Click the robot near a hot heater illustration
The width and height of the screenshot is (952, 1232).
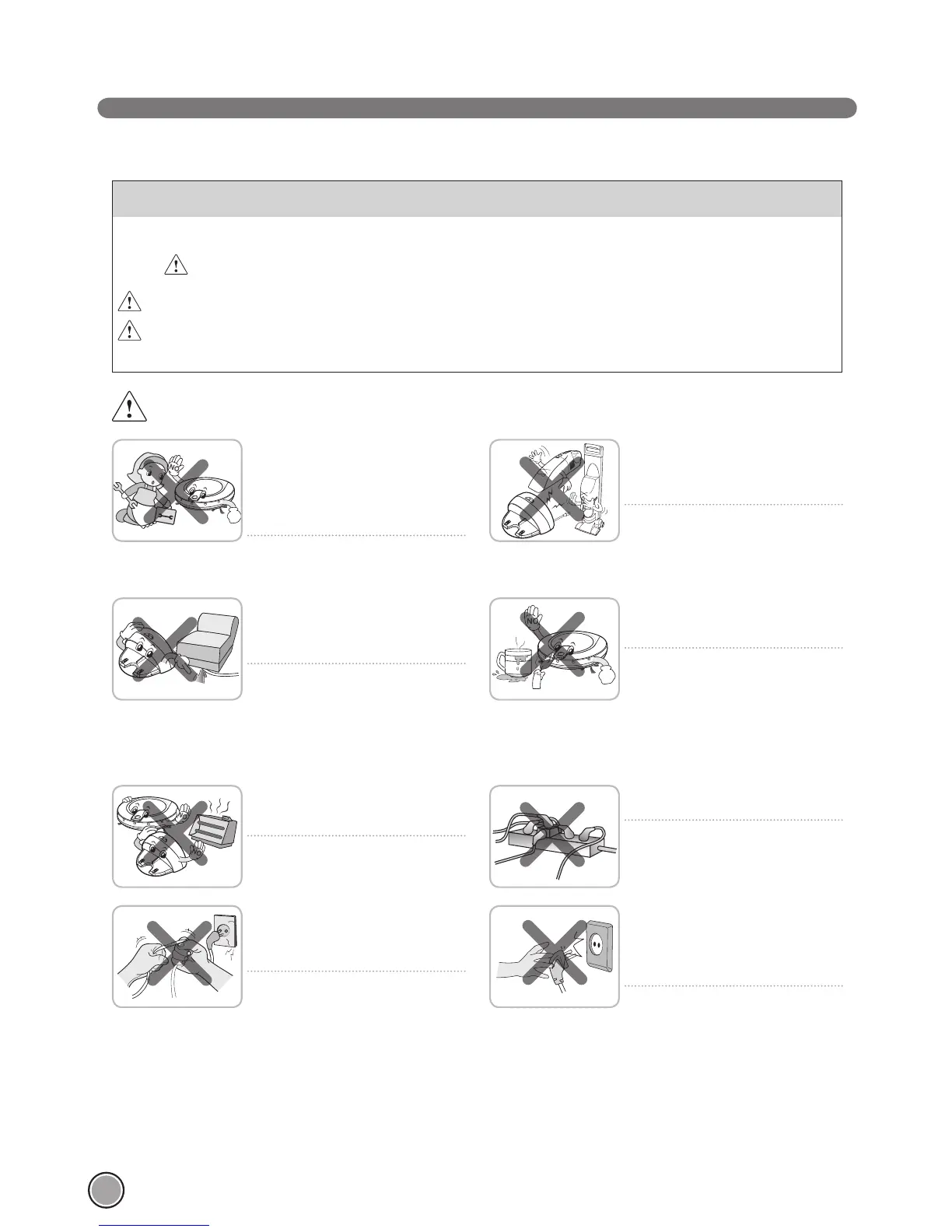(x=177, y=837)
